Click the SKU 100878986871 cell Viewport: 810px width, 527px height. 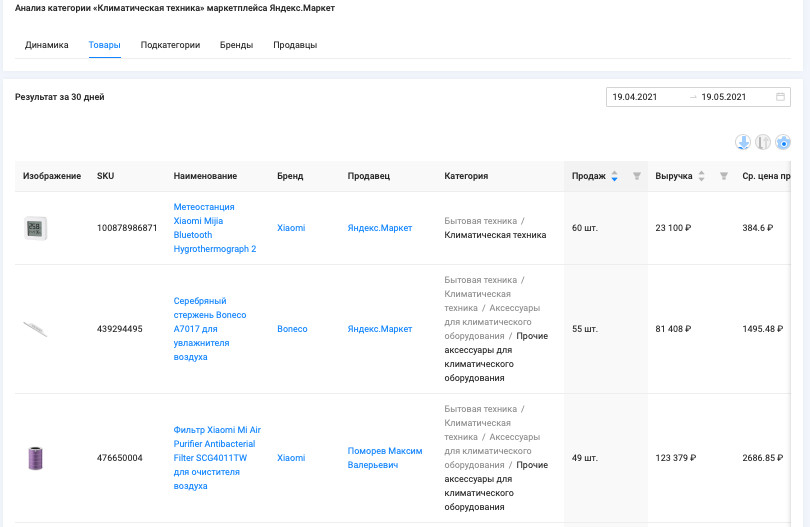(127, 228)
